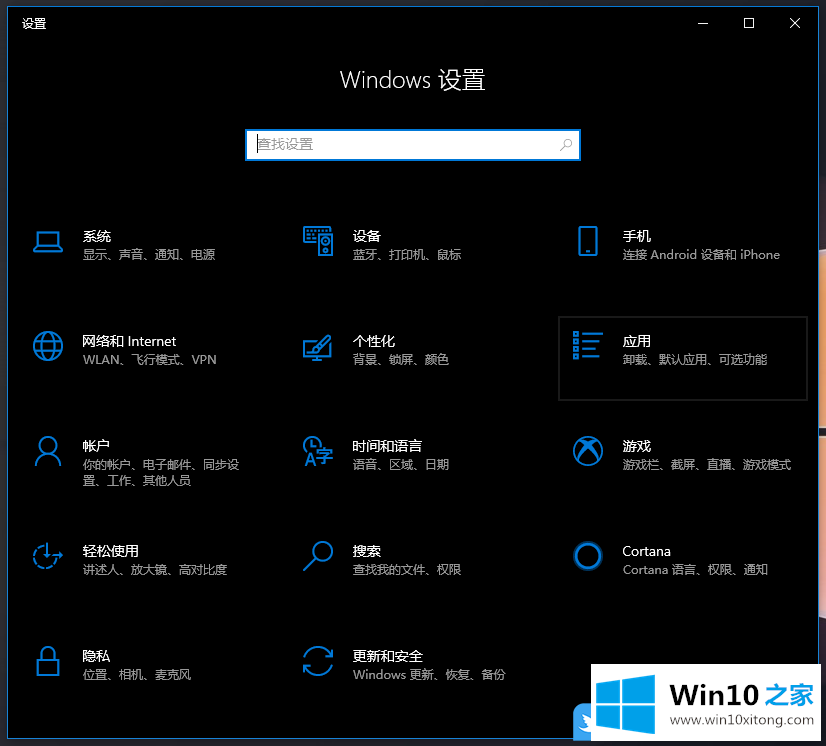Screen dimensions: 826x746
Task: Click the 轻松使用 dashed clock icon
Action: (x=48, y=556)
